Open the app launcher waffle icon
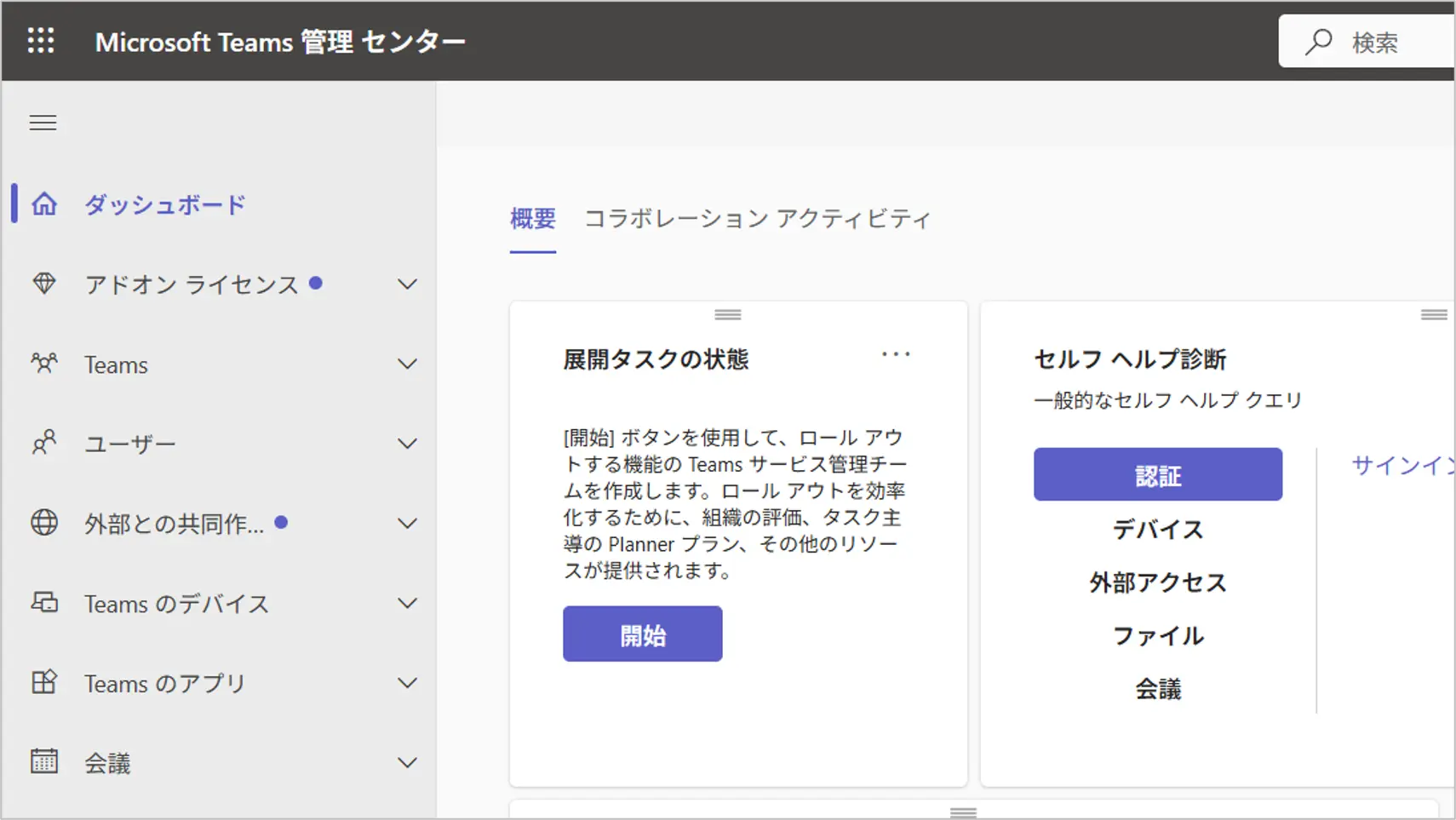Image resolution: width=1456 pixels, height=820 pixels. point(41,41)
